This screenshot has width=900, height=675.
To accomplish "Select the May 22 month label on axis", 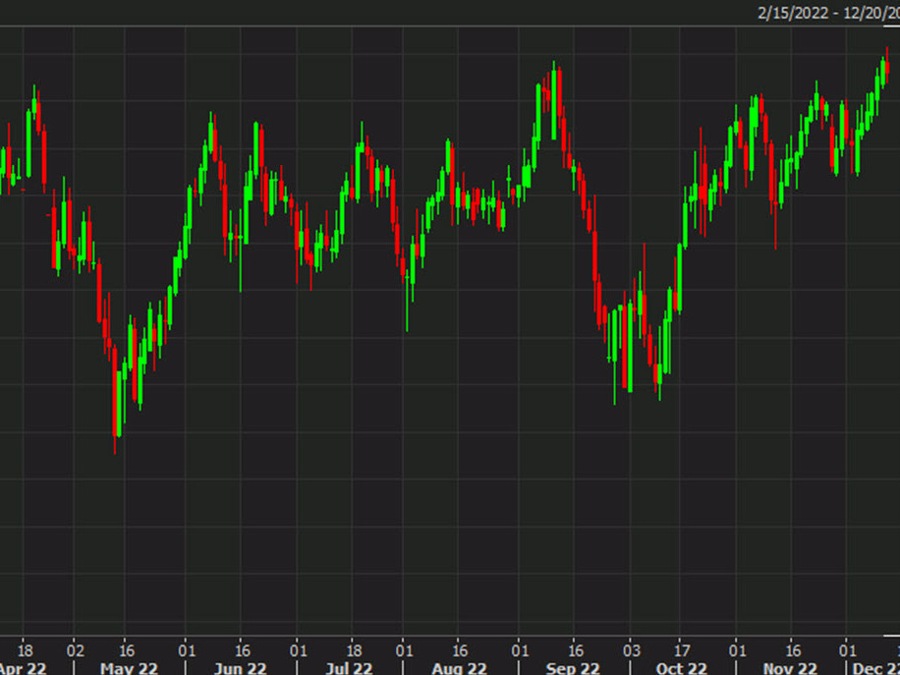I will pos(130,667).
